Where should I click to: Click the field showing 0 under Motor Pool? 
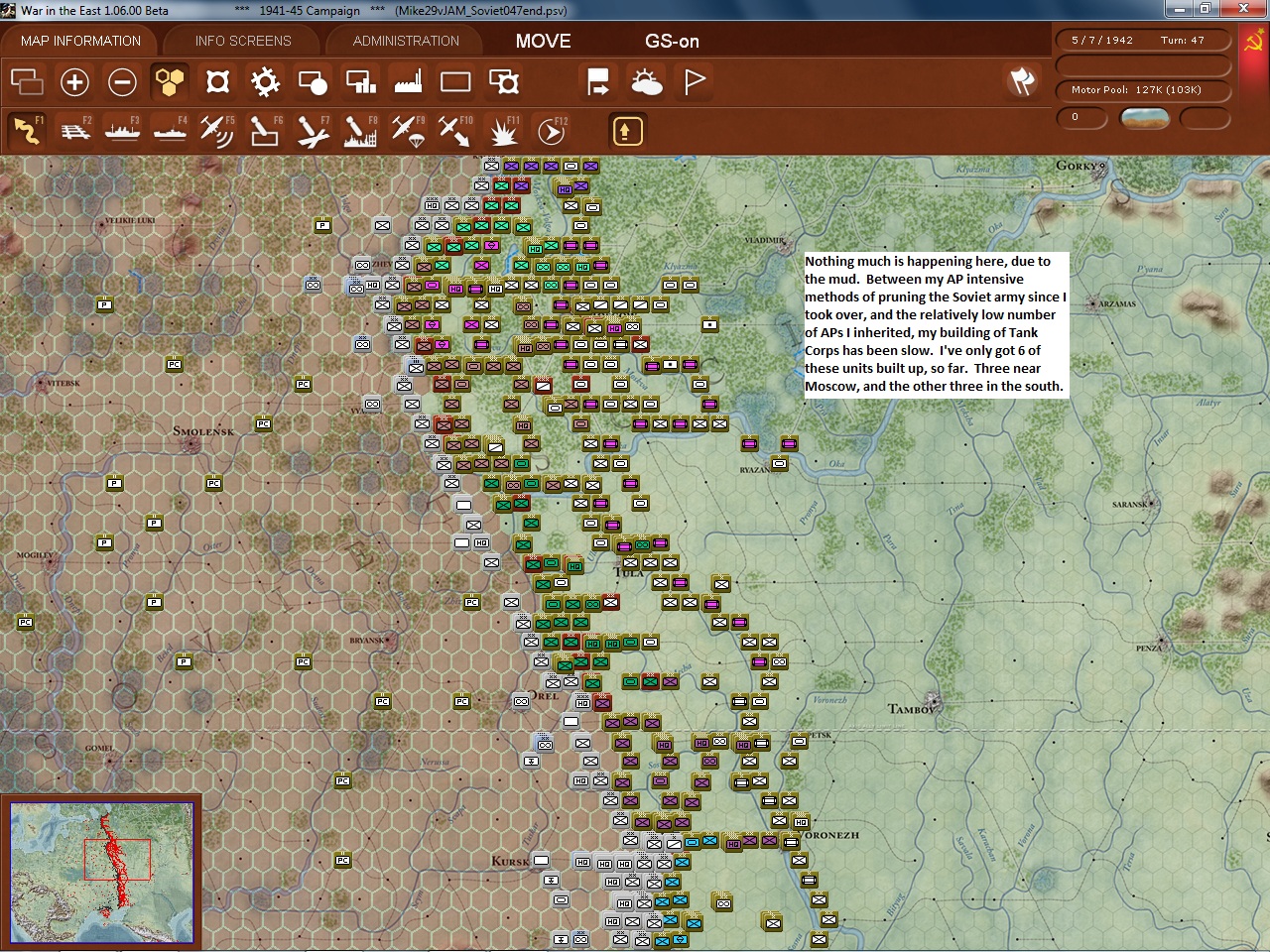[1083, 118]
